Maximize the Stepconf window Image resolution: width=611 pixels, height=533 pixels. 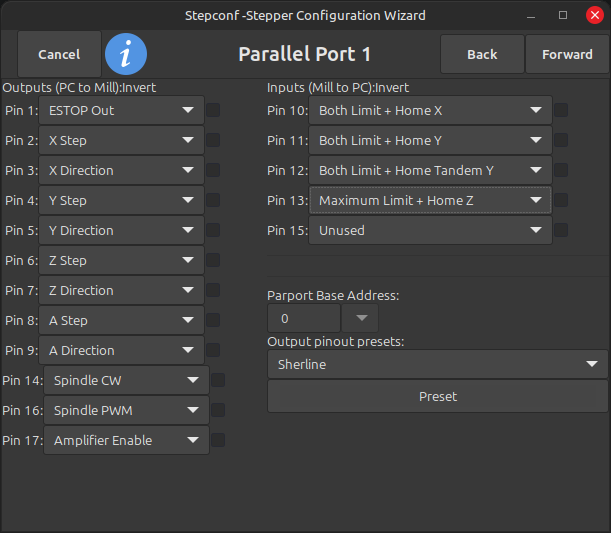pos(563,16)
